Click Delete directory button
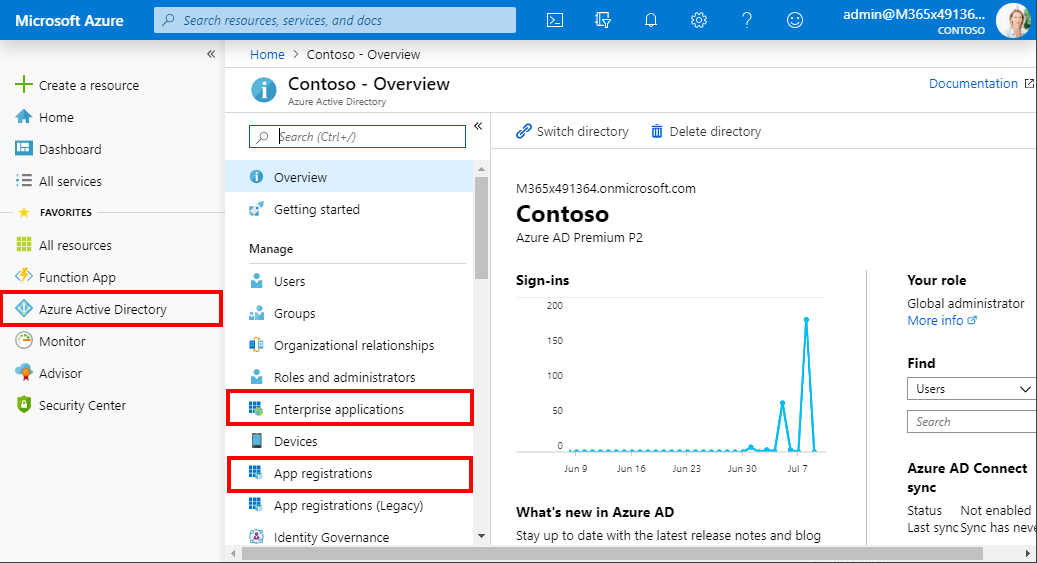The height and width of the screenshot is (563, 1037). point(705,131)
